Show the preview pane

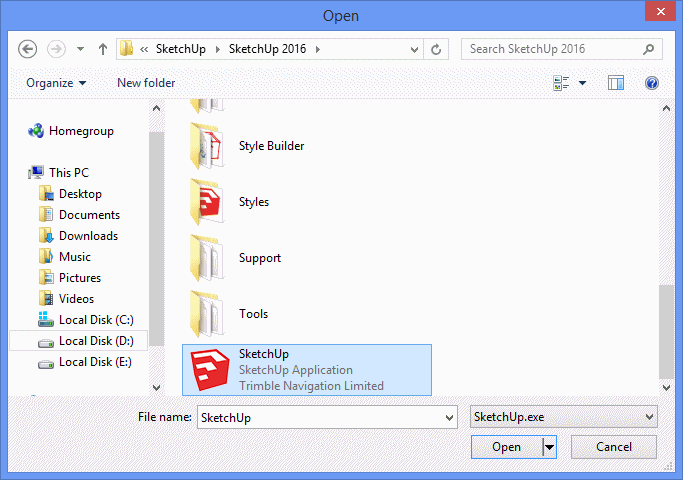615,83
